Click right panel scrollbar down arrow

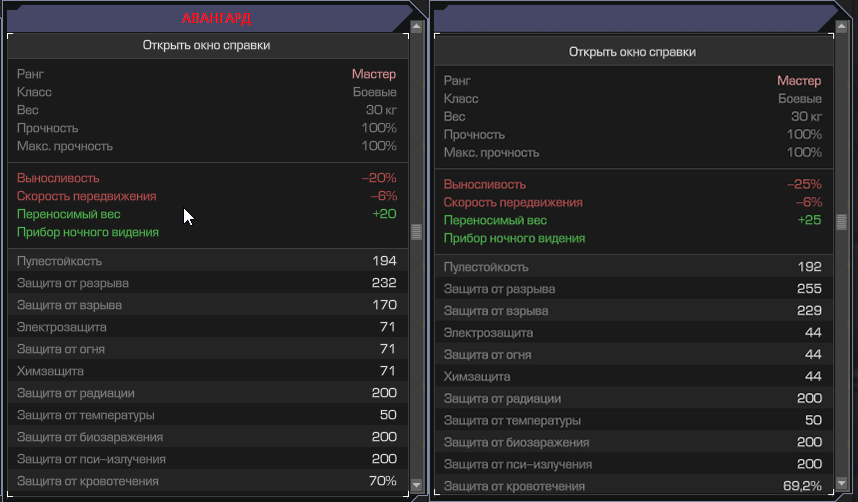point(842,483)
